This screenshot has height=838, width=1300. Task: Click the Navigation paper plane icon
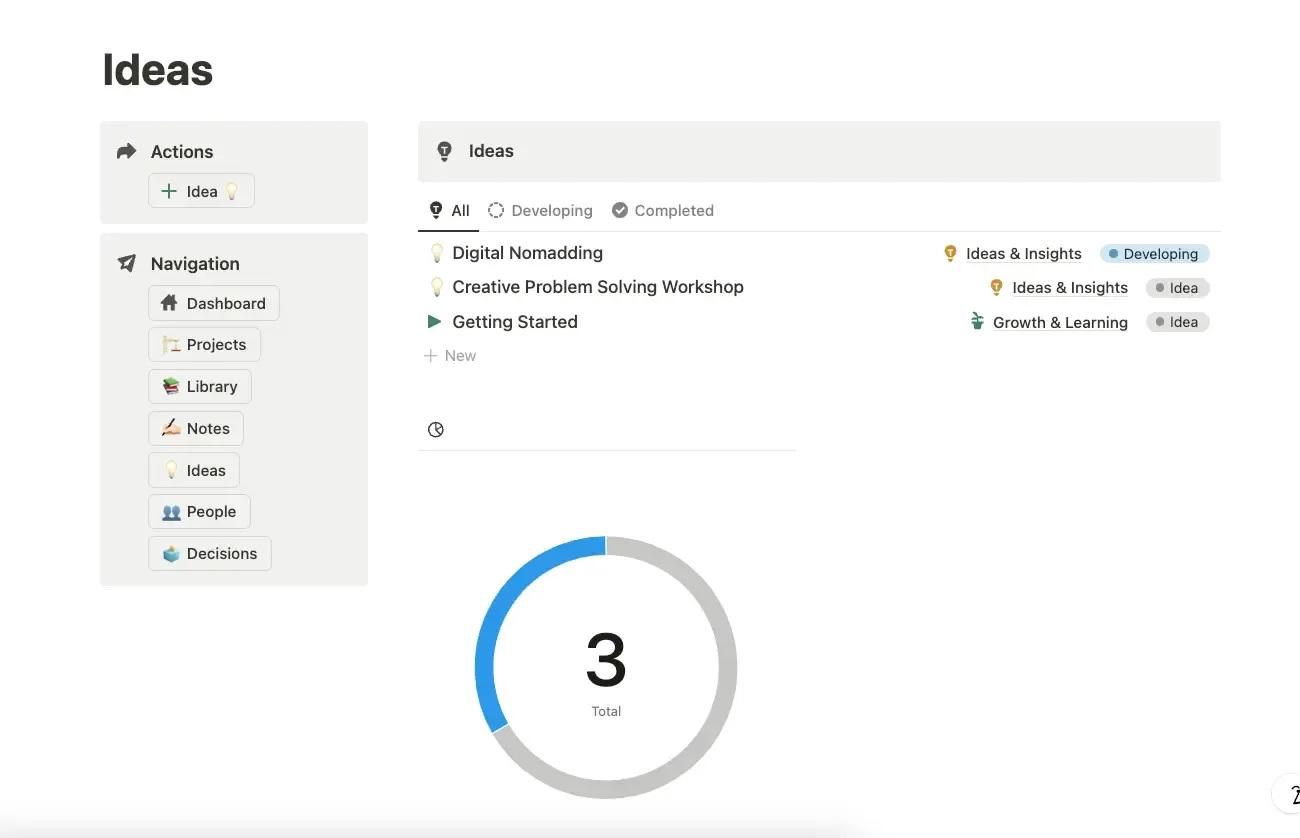[127, 263]
